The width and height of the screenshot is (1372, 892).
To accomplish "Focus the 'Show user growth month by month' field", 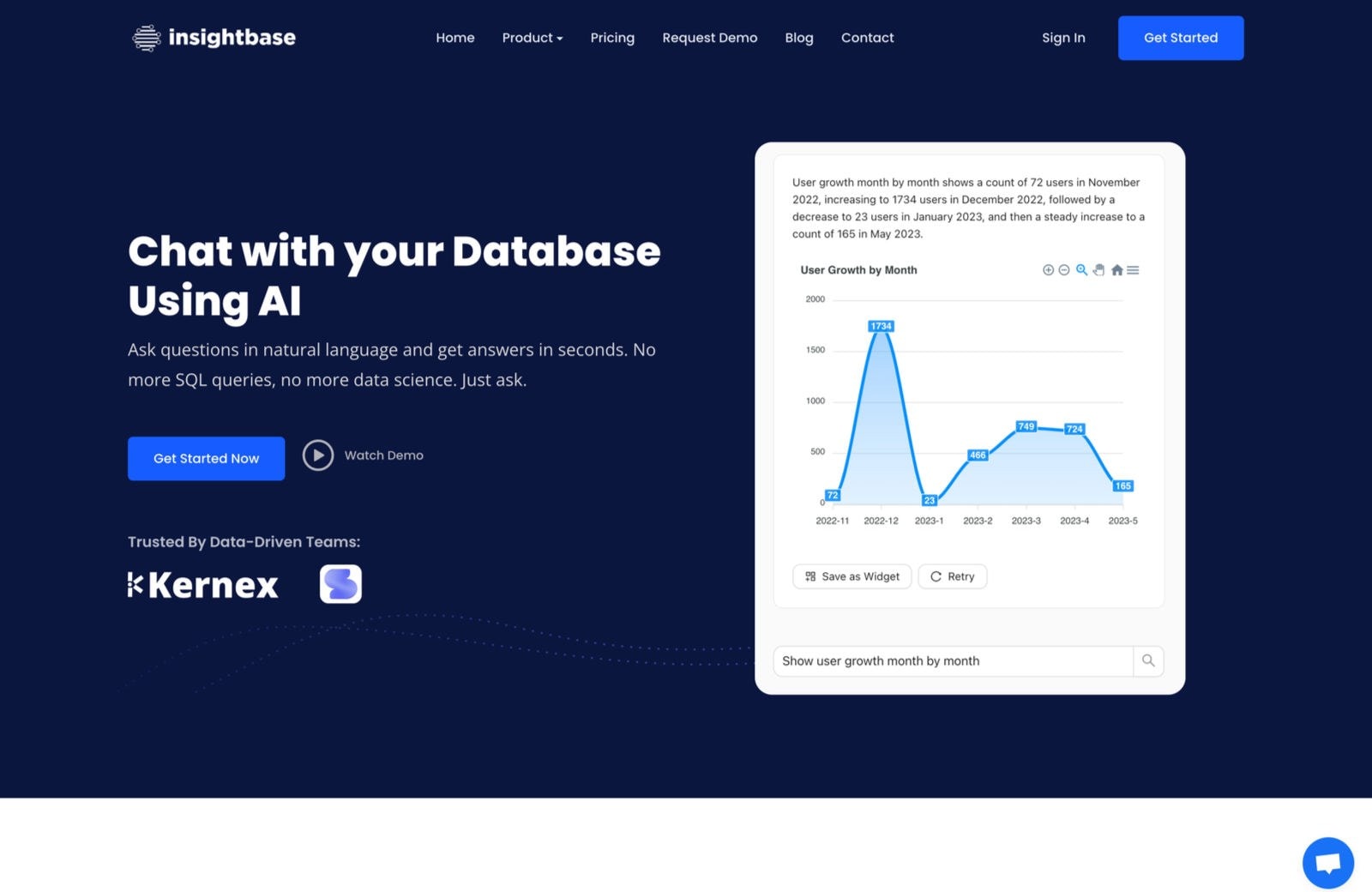I will [953, 660].
